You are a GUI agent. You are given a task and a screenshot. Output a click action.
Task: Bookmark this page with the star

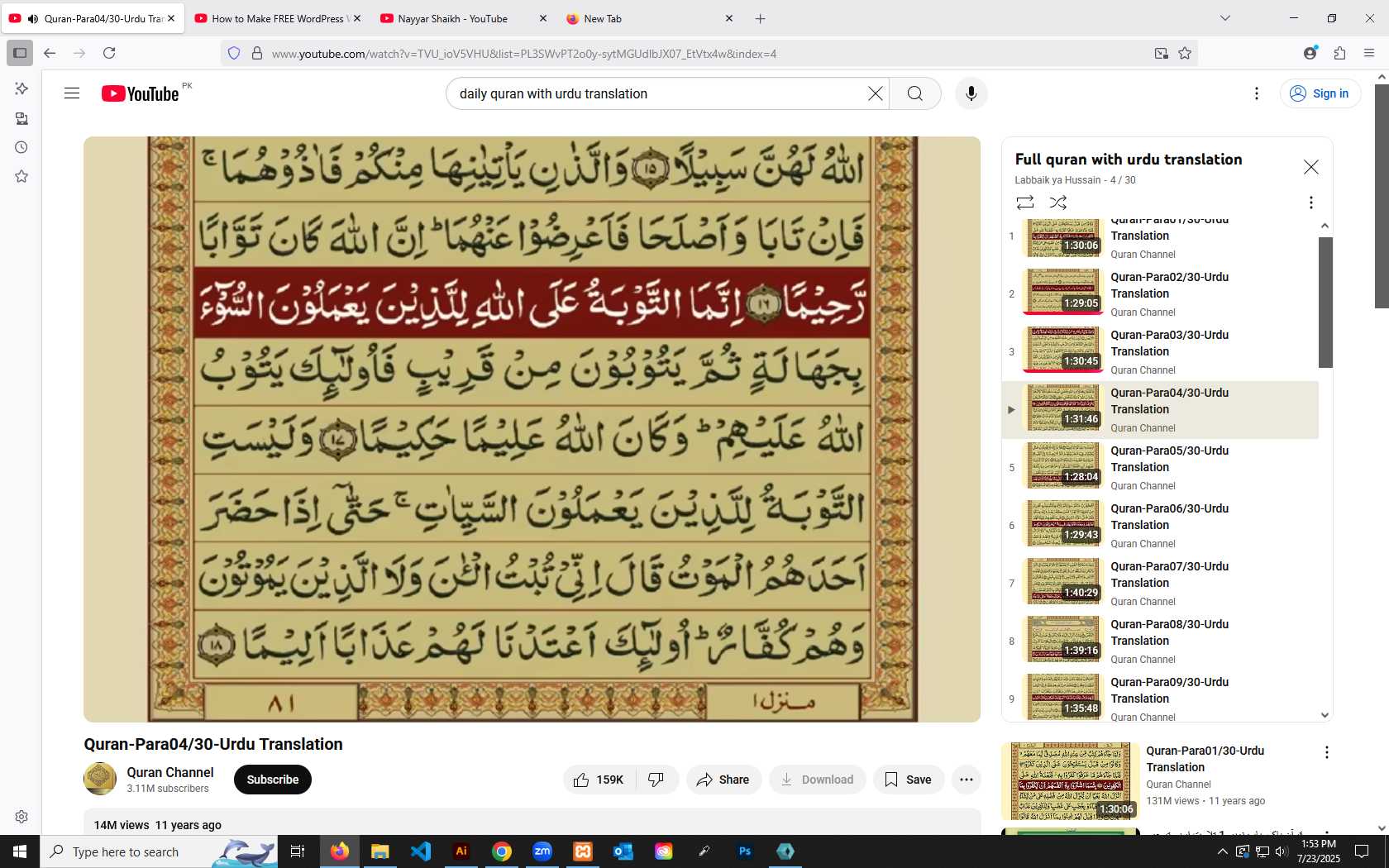[x=1185, y=53]
